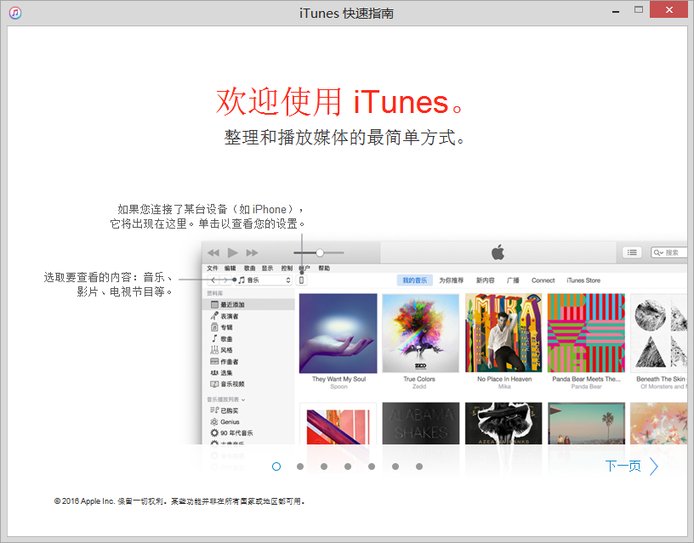The image size is (694, 543).
Task: Open the 控制 menu in the preview
Action: coord(287,268)
